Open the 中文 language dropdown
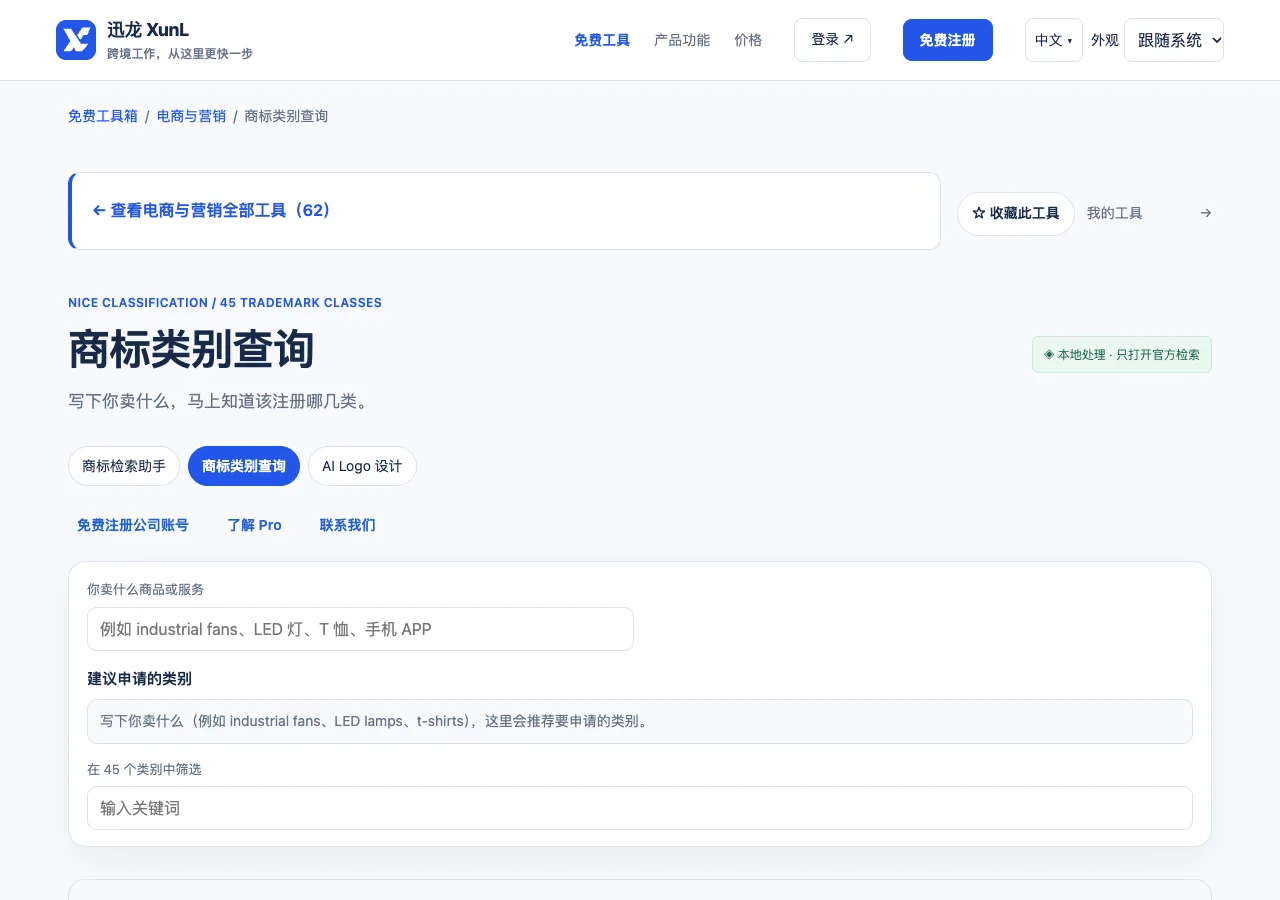This screenshot has height=900, width=1280. point(1054,40)
